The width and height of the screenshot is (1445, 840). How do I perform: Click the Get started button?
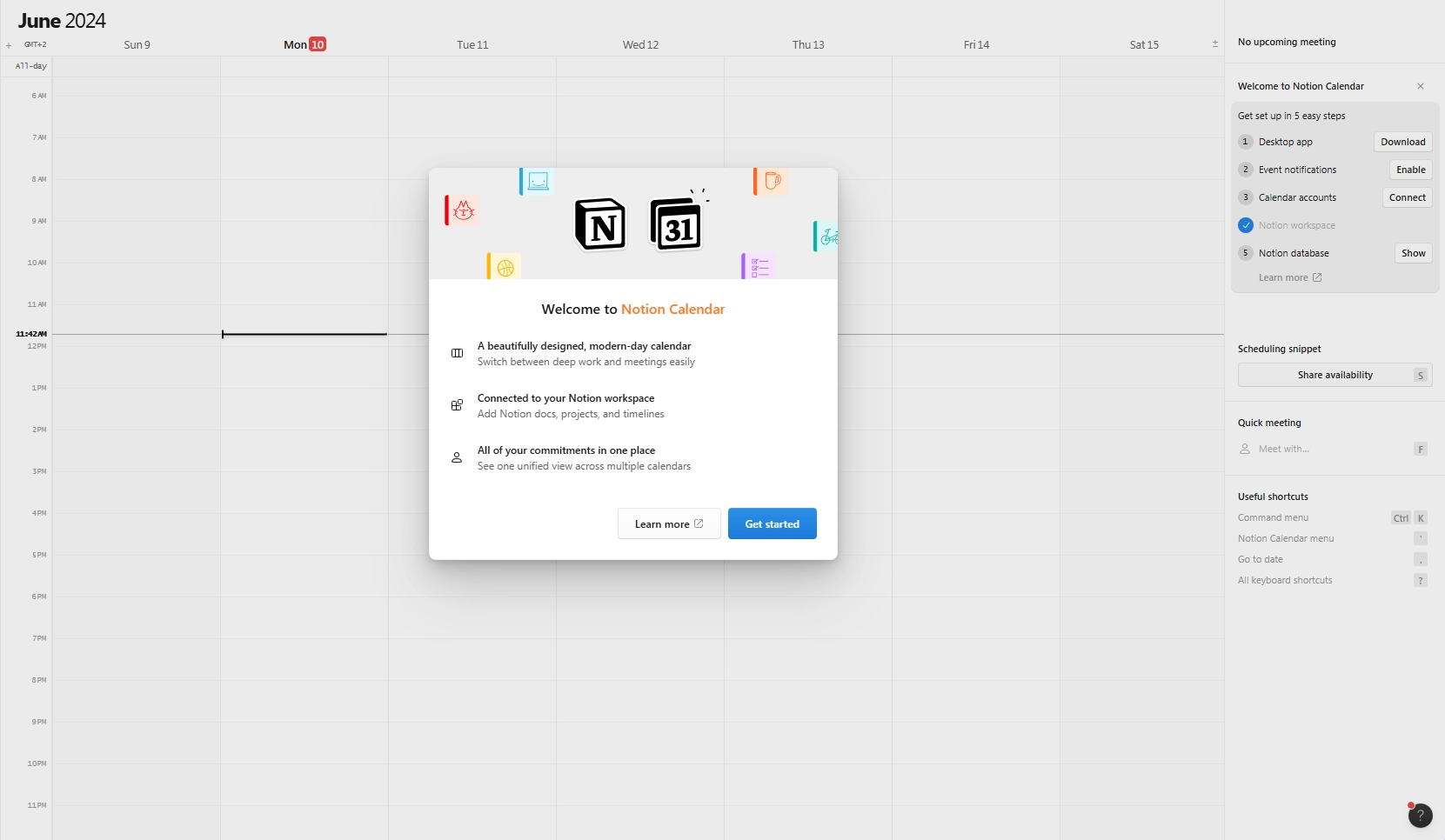[772, 523]
